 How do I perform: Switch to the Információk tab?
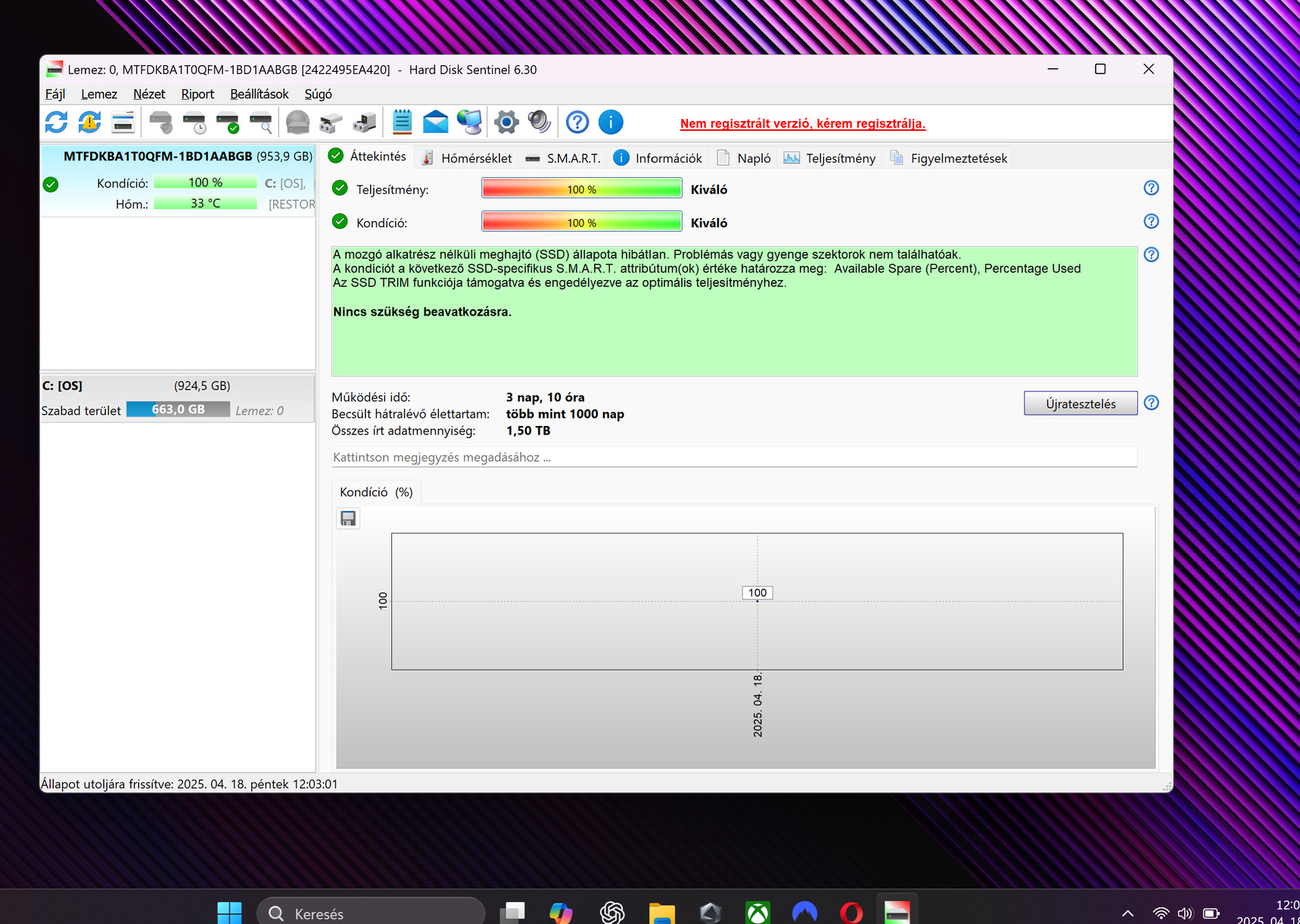coord(658,158)
